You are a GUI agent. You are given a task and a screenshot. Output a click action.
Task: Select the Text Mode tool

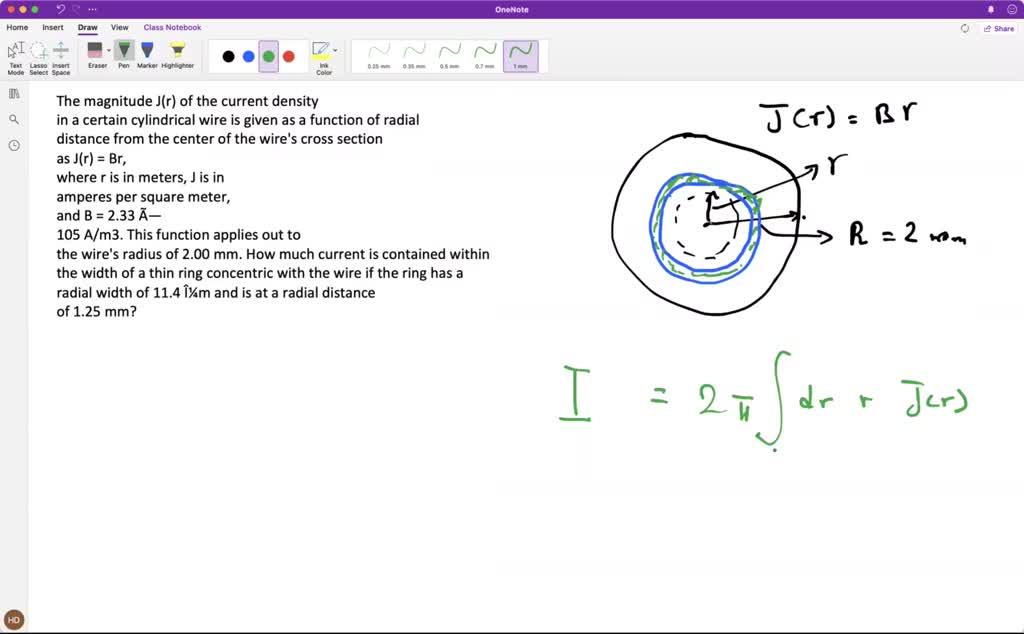16,58
